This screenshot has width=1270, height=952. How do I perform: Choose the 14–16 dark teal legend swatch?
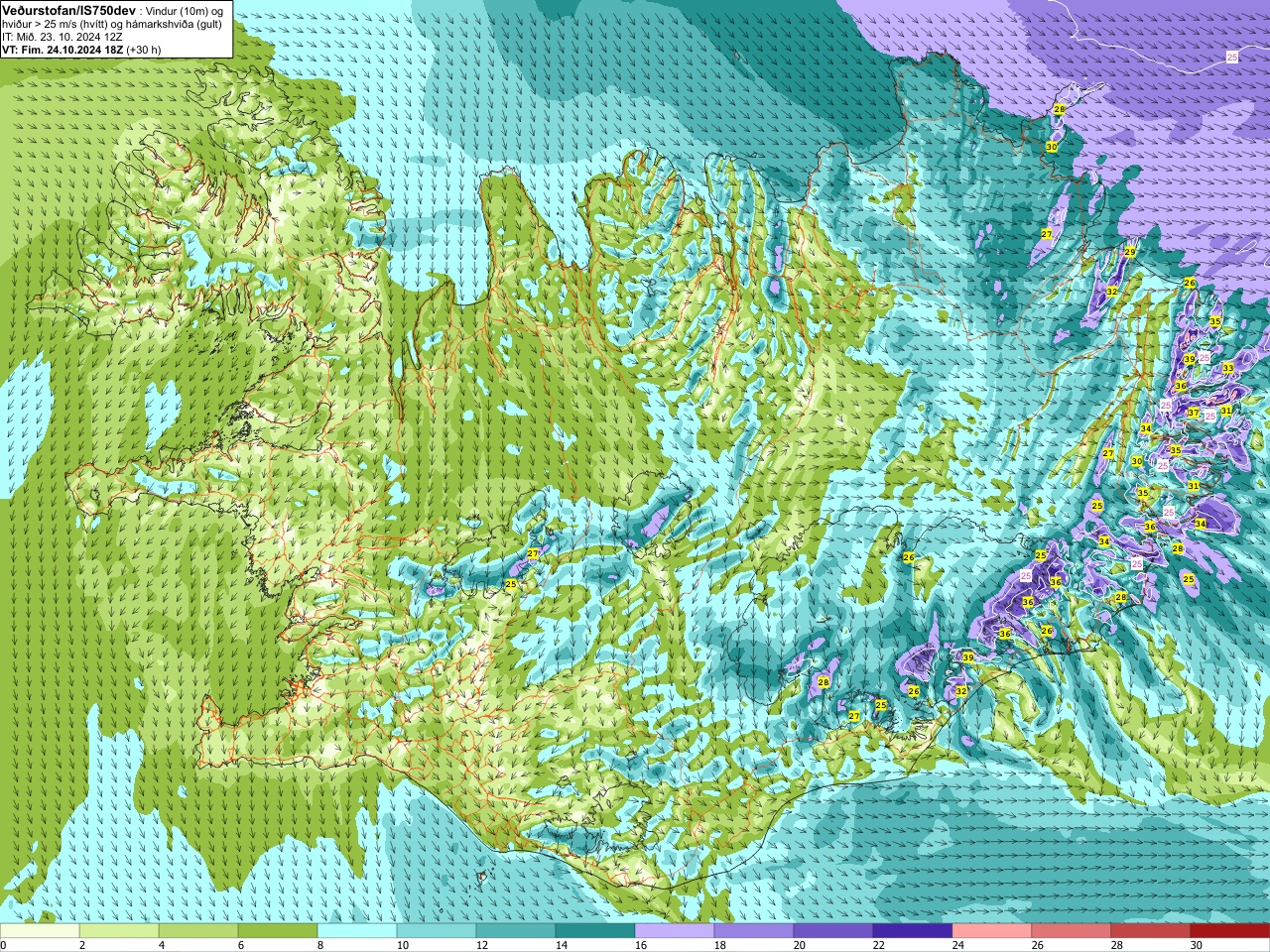point(595,931)
